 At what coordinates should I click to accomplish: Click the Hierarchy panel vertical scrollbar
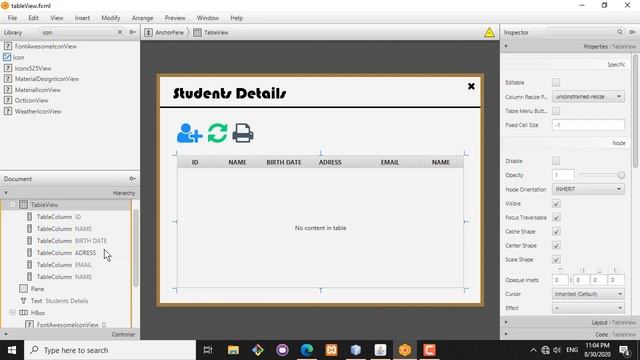coord(136,248)
